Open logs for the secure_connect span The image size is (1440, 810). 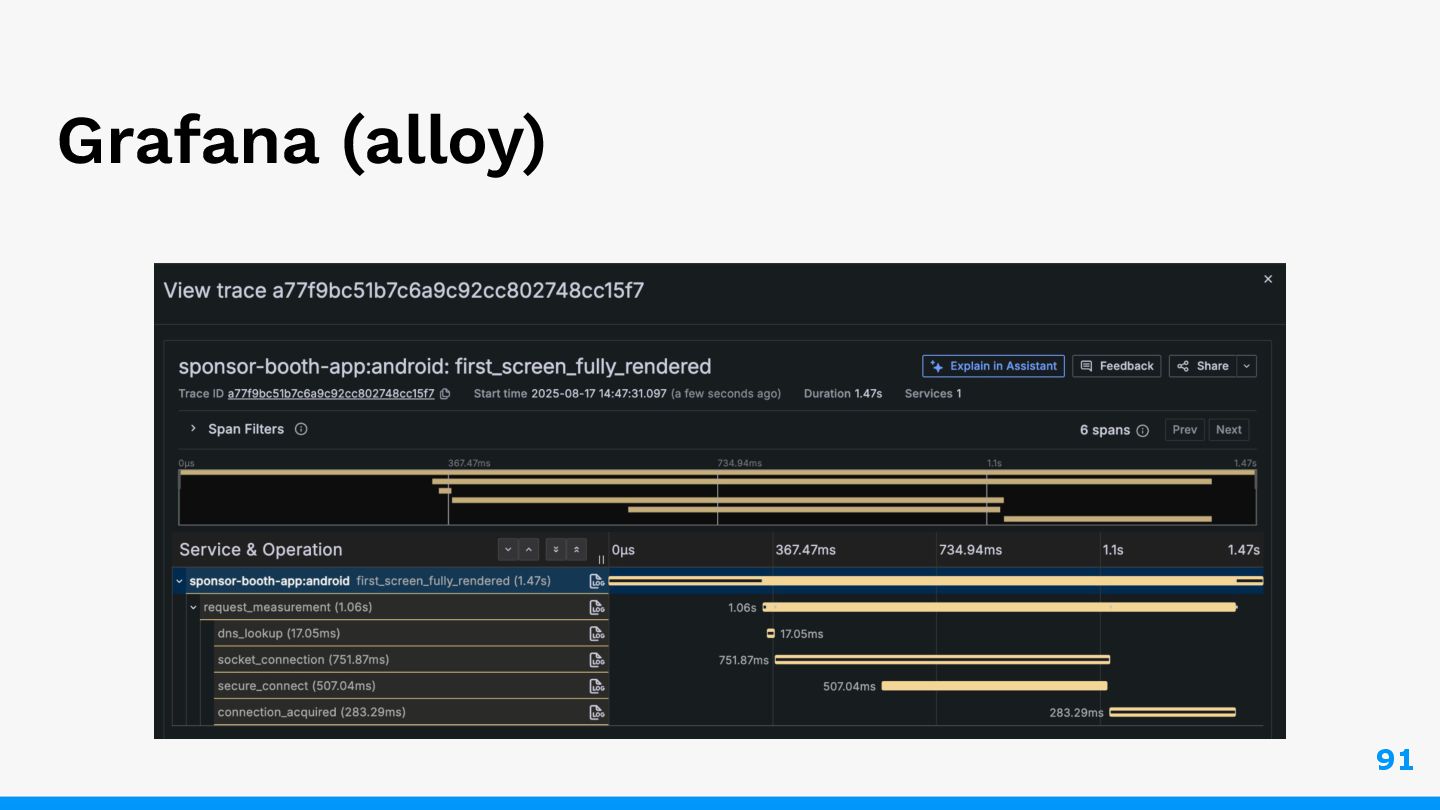pyautogui.click(x=597, y=686)
